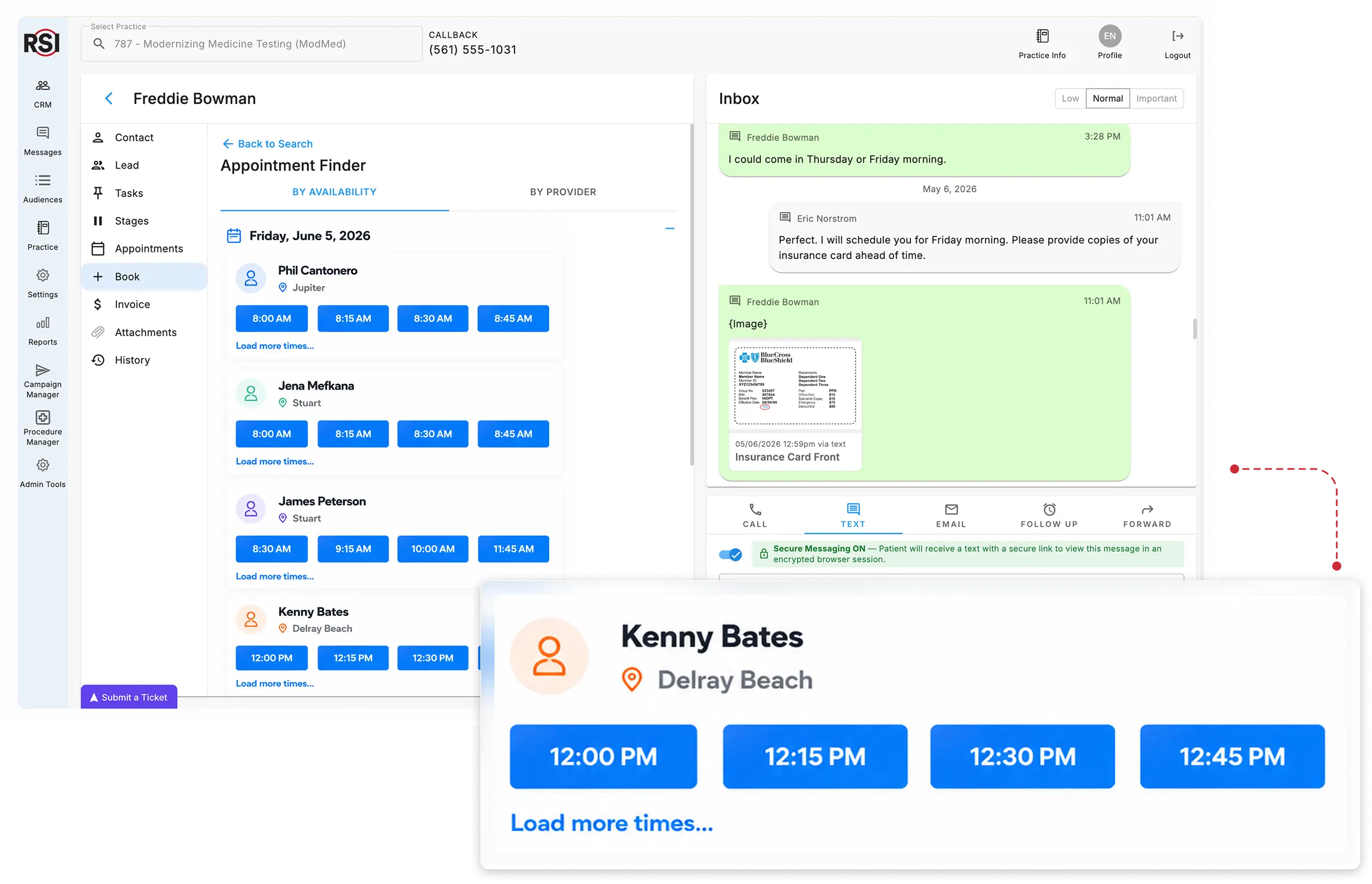
Task: Open Campaign Manager
Action: 43,380
